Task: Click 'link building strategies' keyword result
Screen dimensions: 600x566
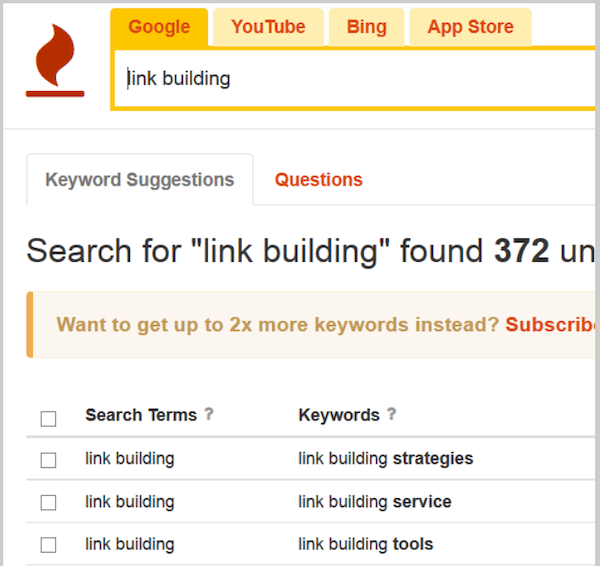Action: click(x=385, y=459)
